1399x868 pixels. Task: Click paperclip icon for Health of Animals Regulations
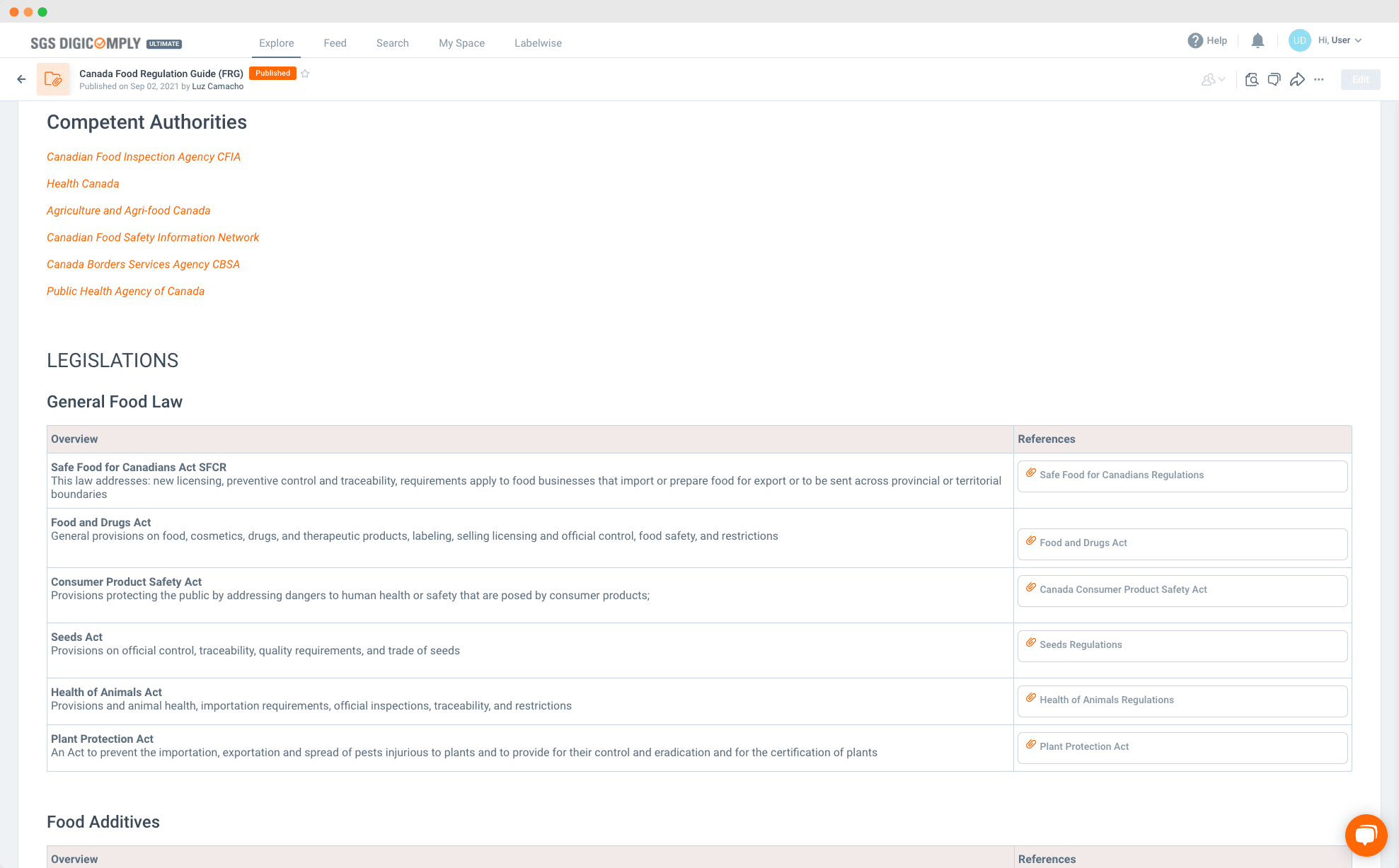point(1031,698)
